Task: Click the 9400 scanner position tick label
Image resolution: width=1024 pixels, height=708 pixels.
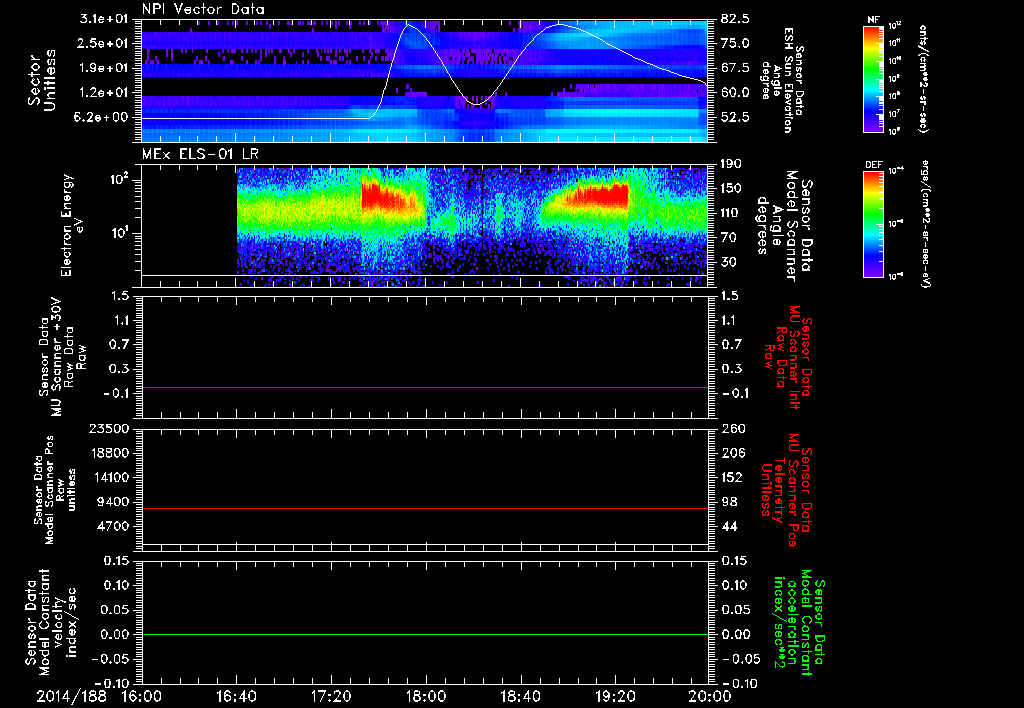Action: [114, 502]
